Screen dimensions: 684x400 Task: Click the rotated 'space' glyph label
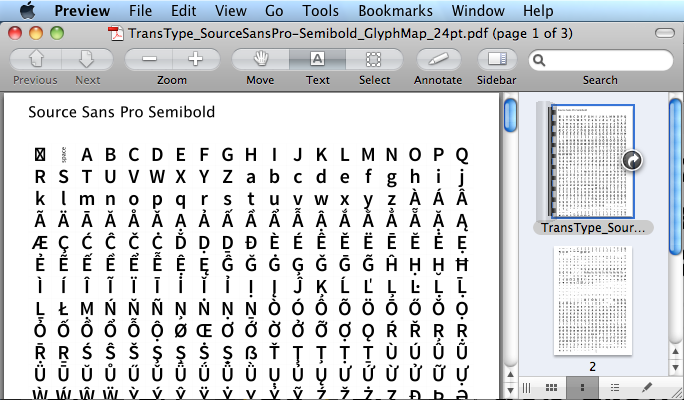click(64, 155)
